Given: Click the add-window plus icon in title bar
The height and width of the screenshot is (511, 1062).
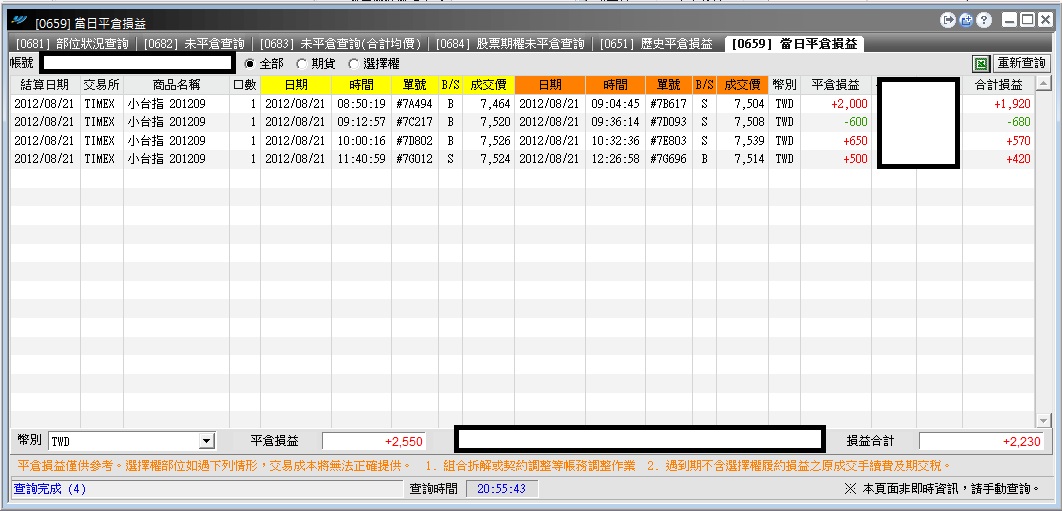Looking at the screenshot, I should [x=966, y=21].
